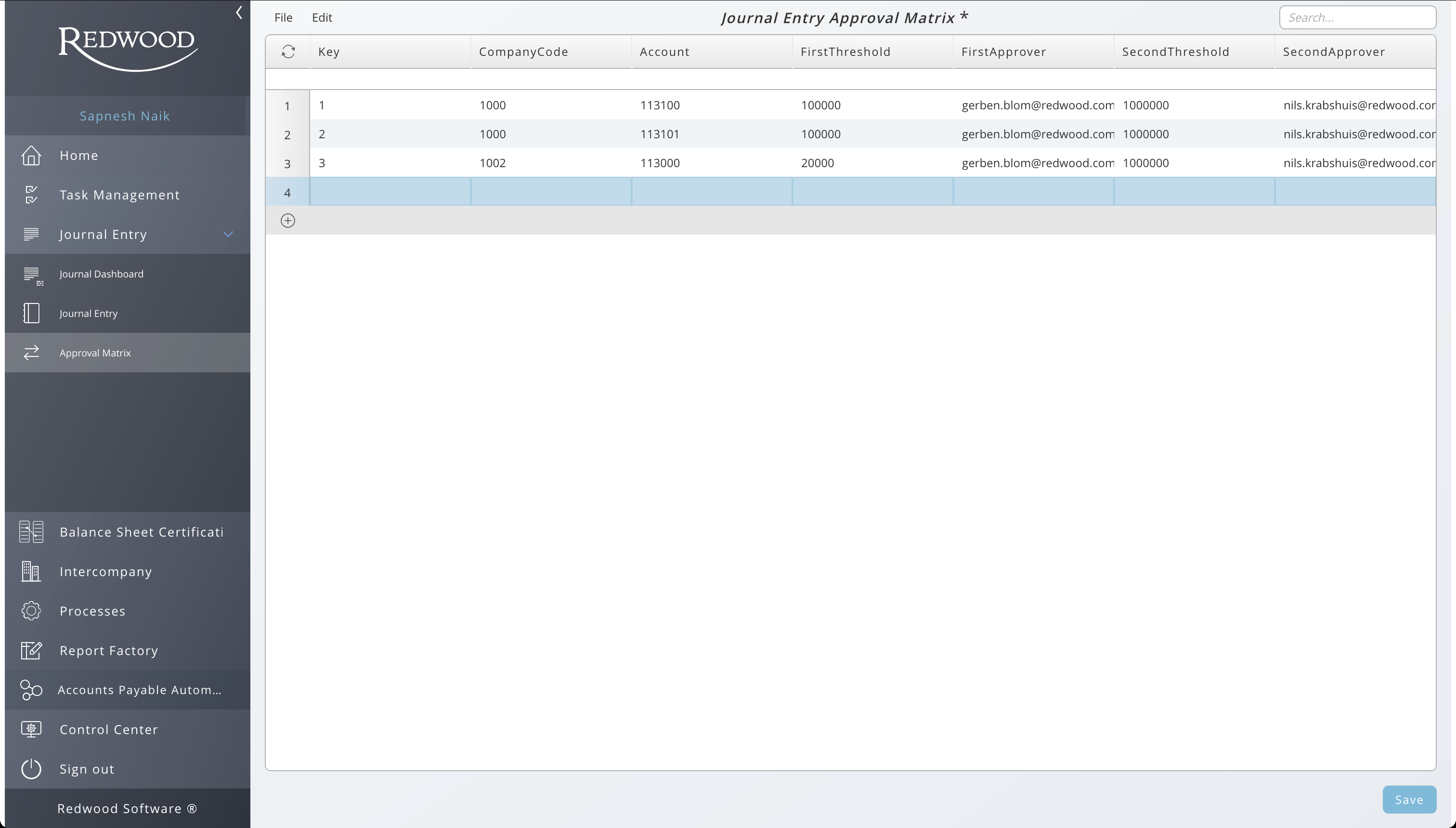Collapse the Journal Entry submenu chevron
The width and height of the screenshot is (1456, 828).
[228, 234]
